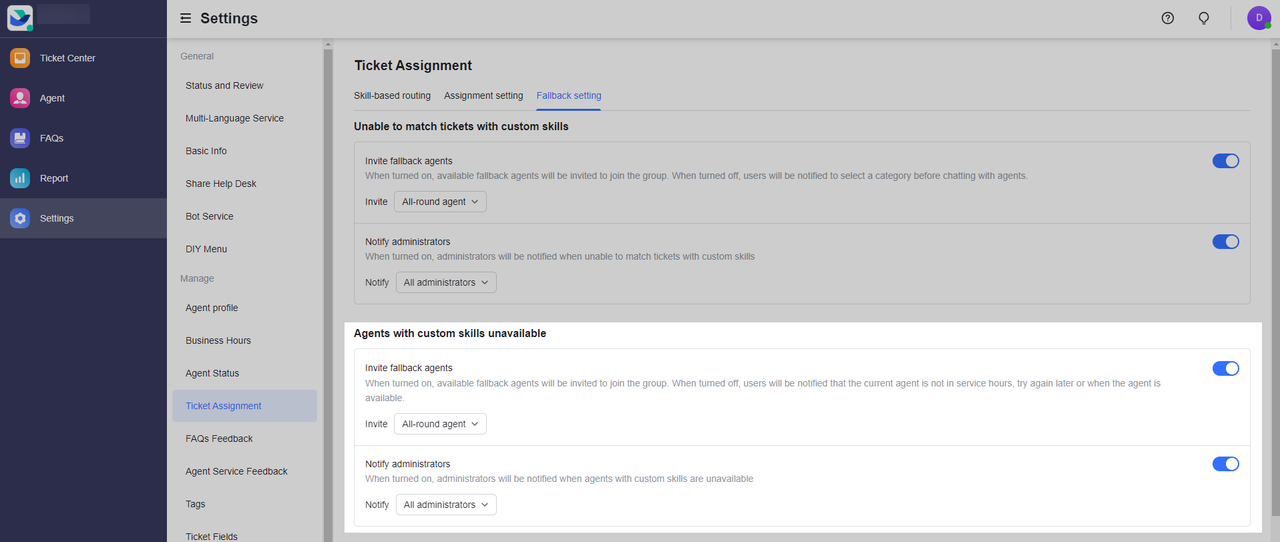Open DIY Menu settings
Screen dimensions: 1280x542
point(245,249)
